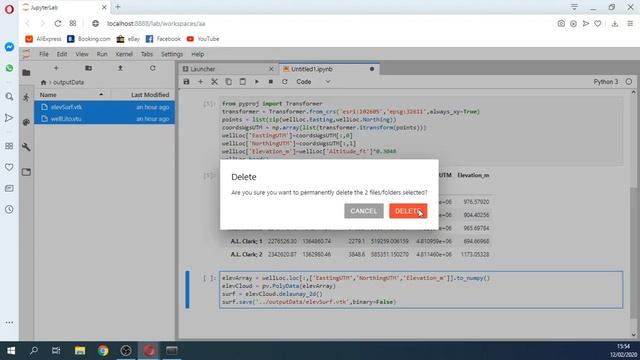Image resolution: width=640 pixels, height=360 pixels.
Task: Open the Run menu
Action: 102,54
